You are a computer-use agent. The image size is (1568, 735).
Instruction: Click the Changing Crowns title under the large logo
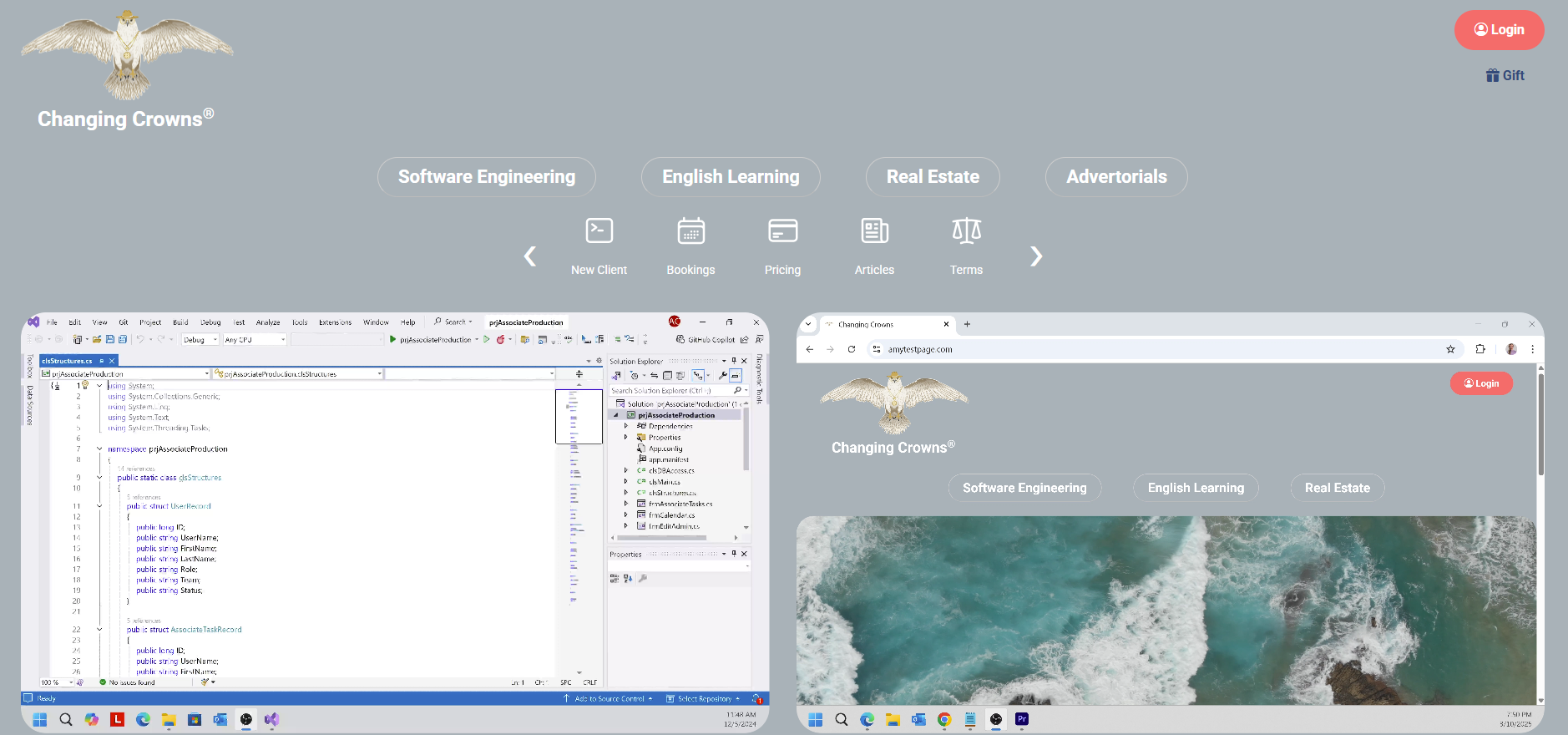[120, 119]
